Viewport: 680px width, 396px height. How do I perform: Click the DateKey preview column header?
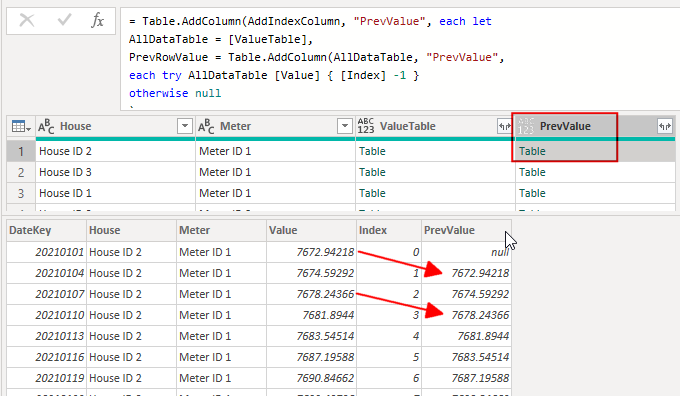click(x=46, y=230)
